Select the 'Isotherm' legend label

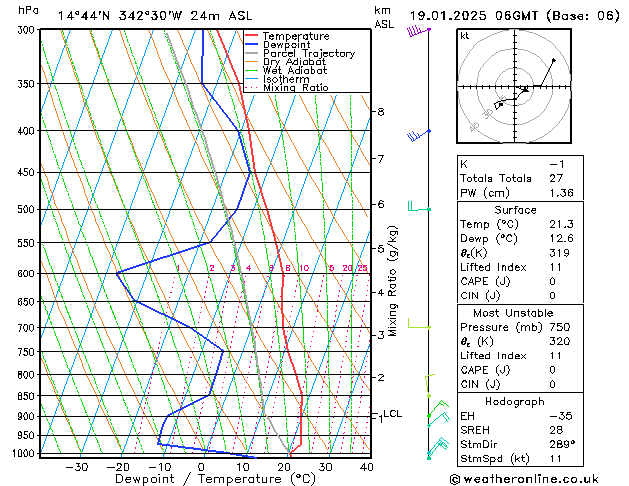click(x=286, y=79)
